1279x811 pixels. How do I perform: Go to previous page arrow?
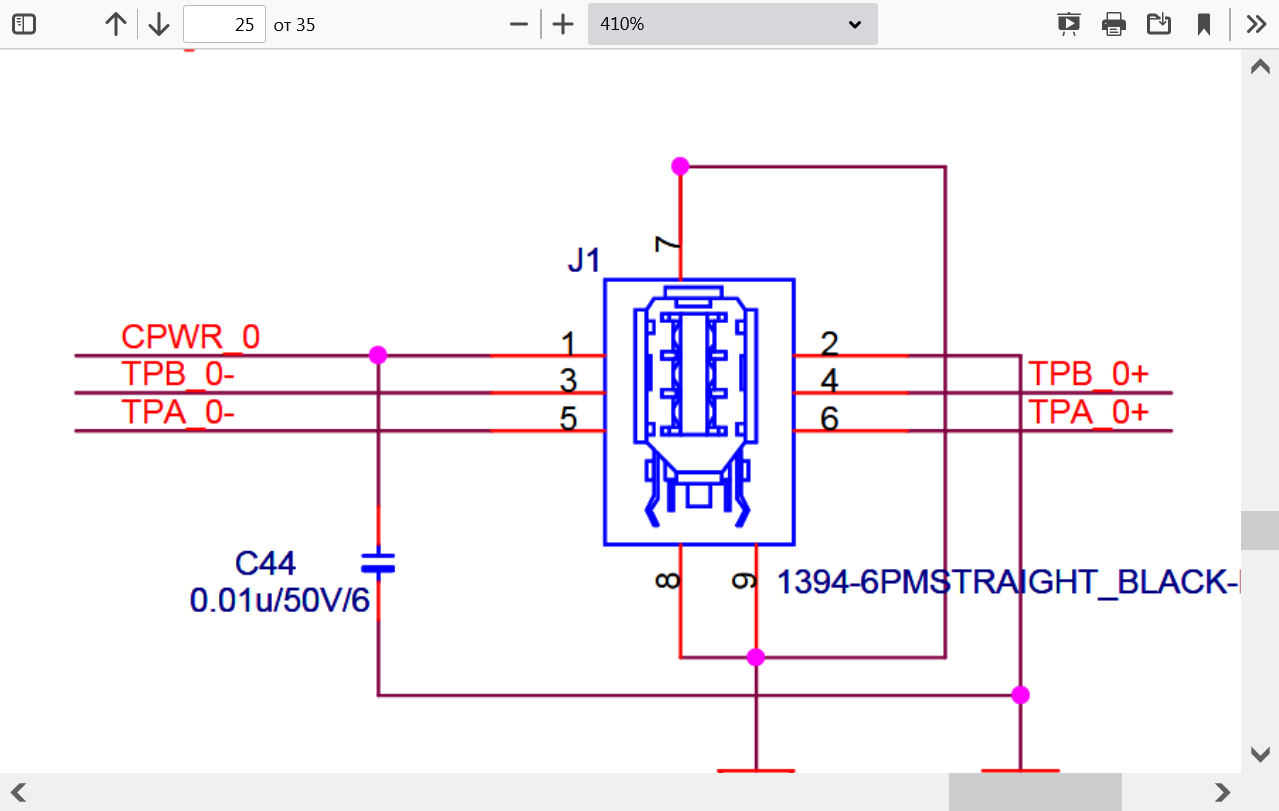tap(116, 24)
